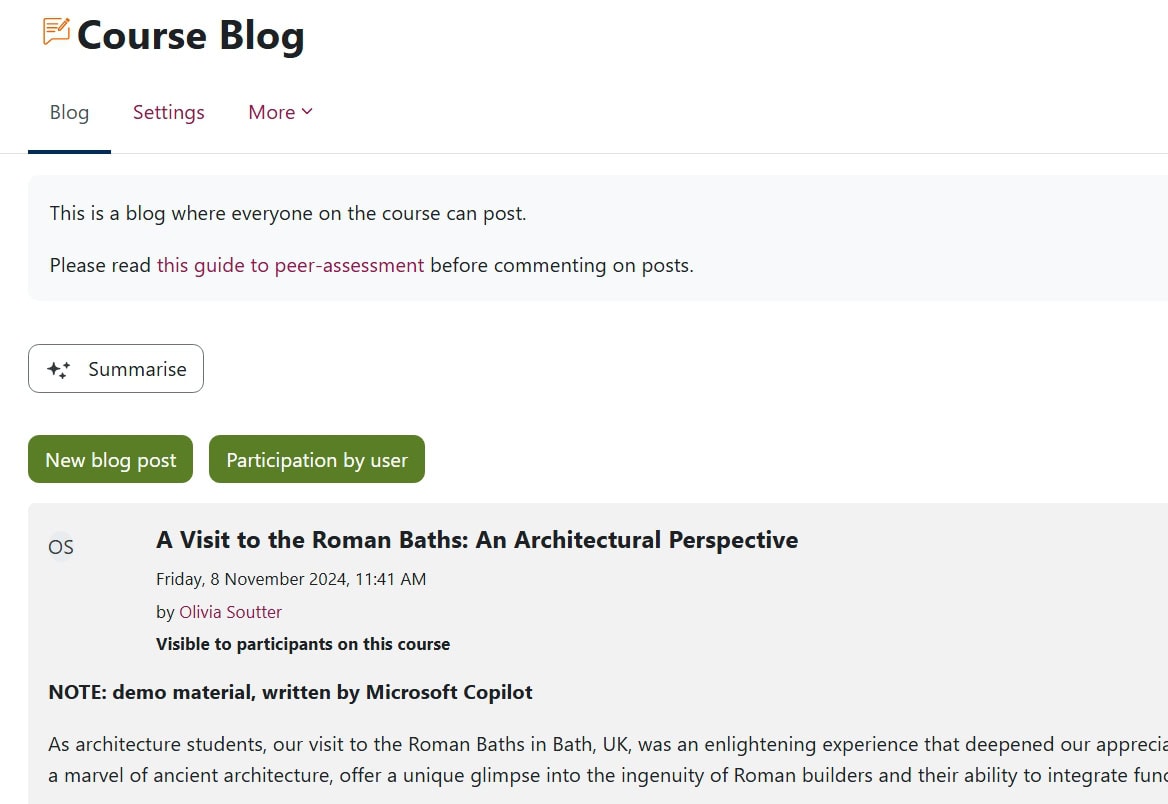Click the 'This is a blog' description text
This screenshot has width=1168, height=804.
pos(287,213)
